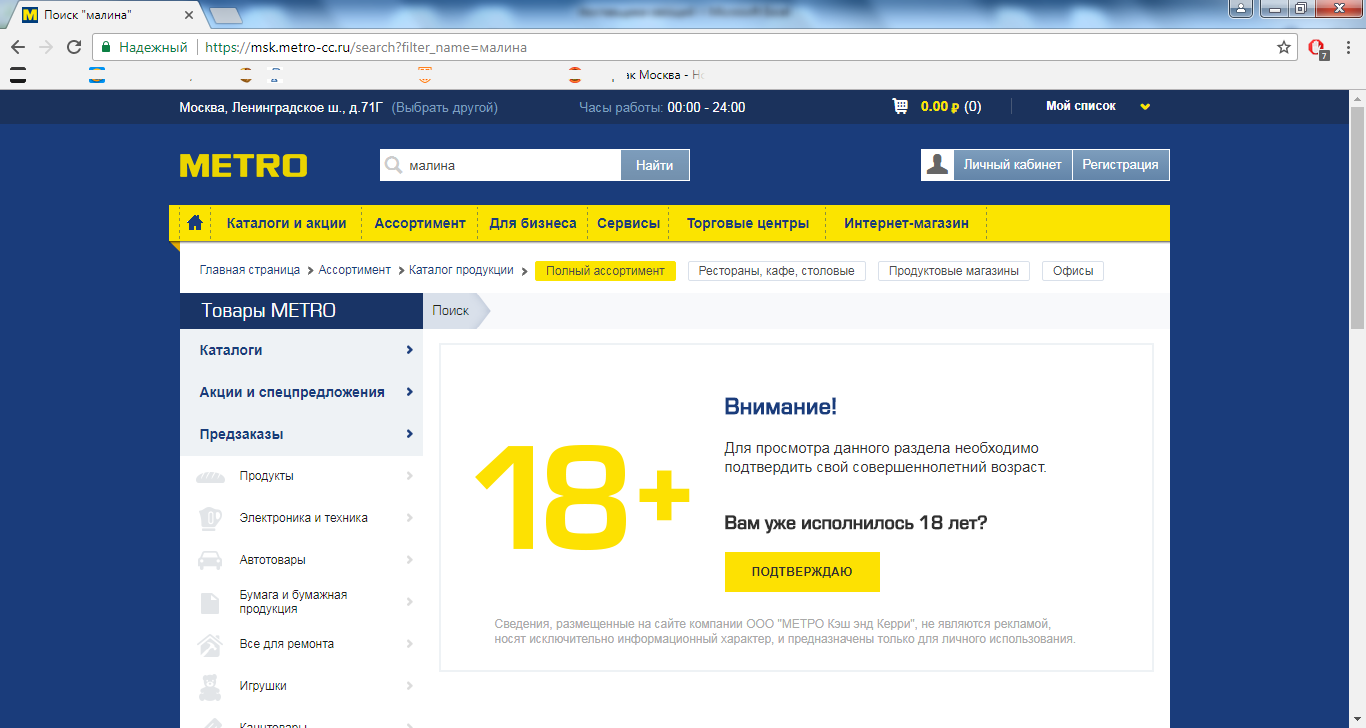This screenshot has height=728, width=1366.
Task: Bookmark page with star icon
Action: (x=1284, y=47)
